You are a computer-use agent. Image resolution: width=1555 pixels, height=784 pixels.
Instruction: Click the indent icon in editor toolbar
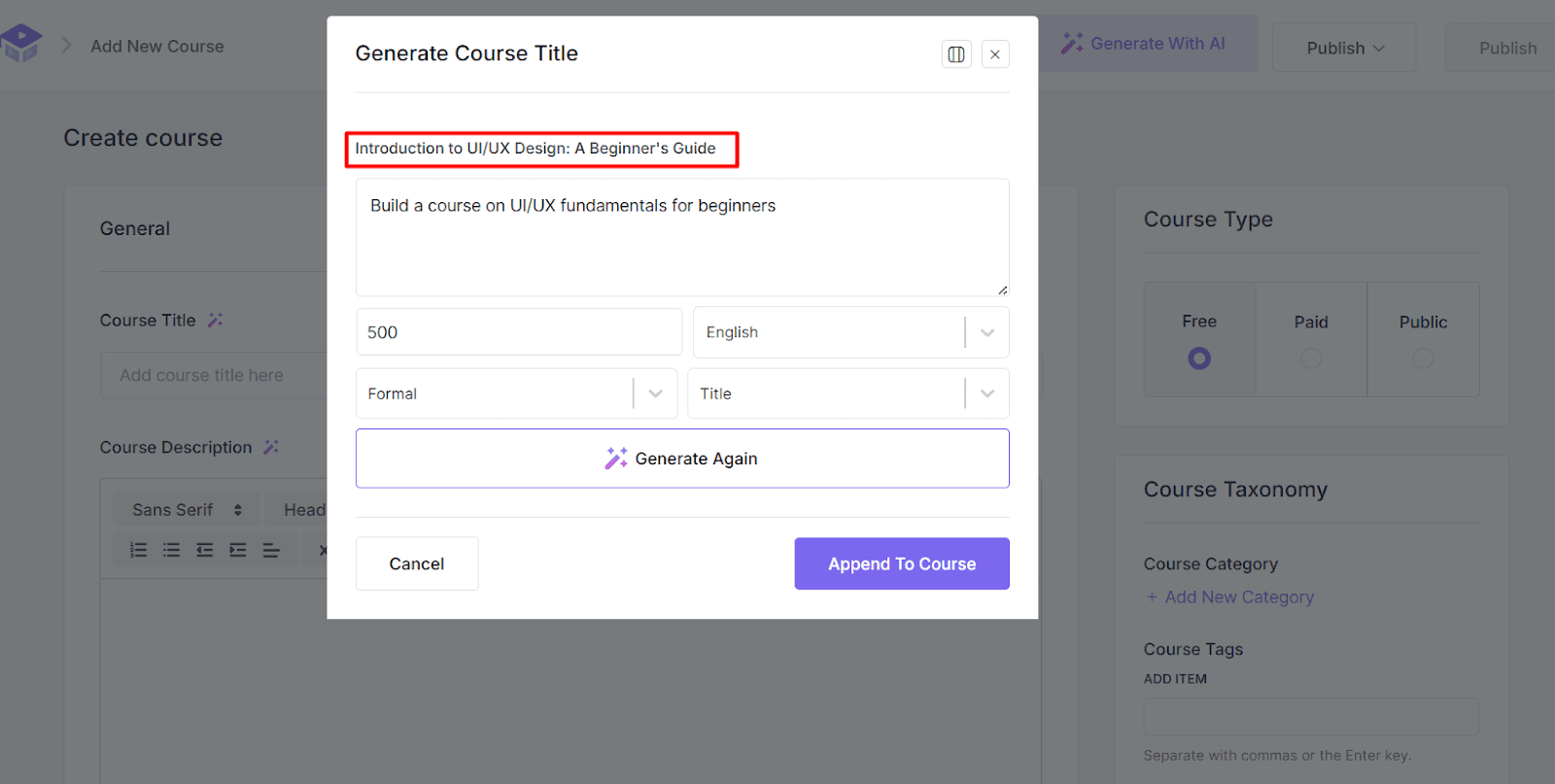238,551
